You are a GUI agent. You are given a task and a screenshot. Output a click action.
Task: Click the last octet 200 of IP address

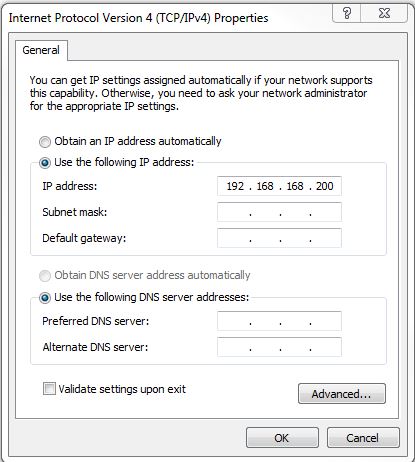325,186
